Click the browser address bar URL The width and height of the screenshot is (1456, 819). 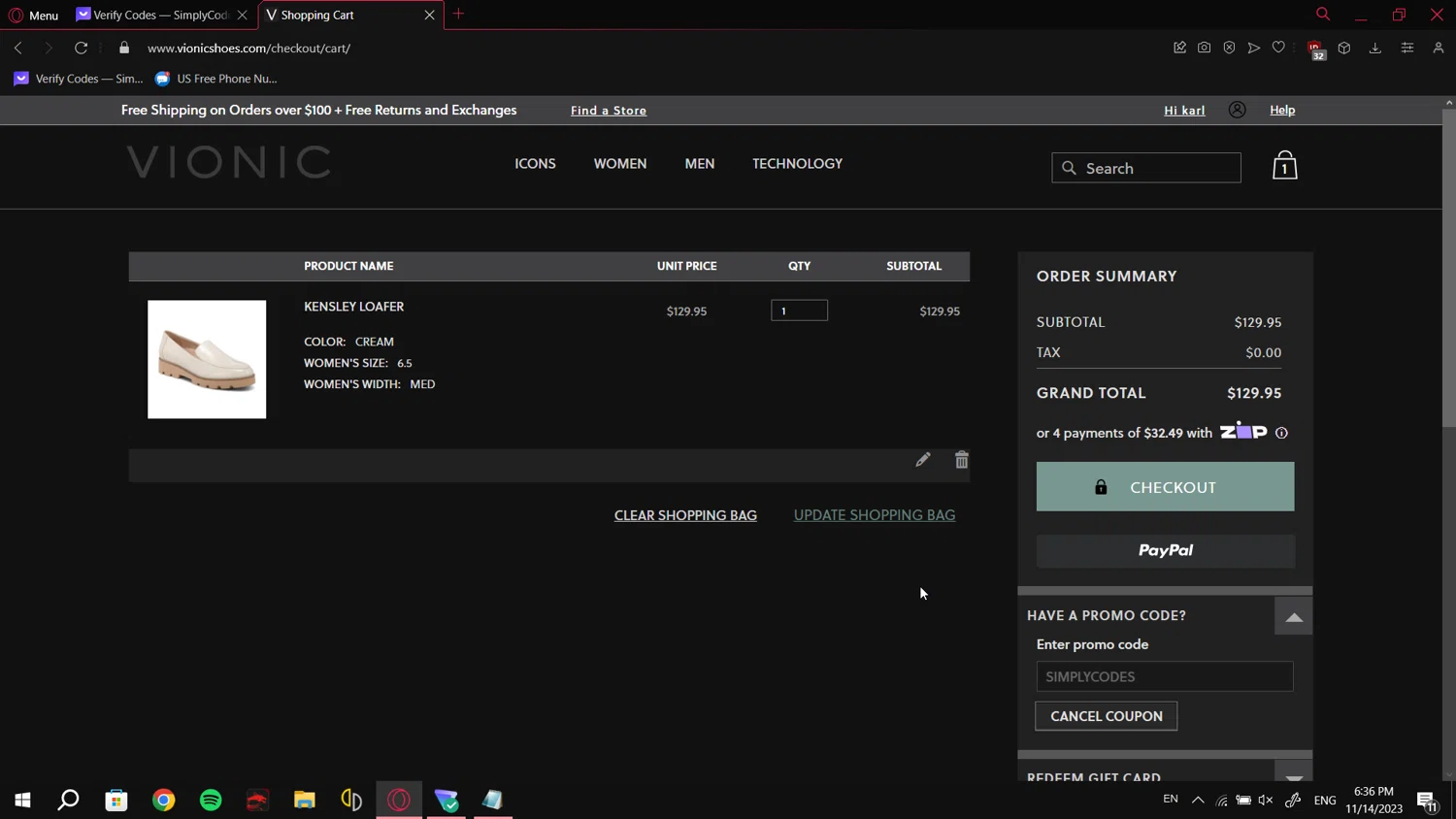(x=249, y=48)
